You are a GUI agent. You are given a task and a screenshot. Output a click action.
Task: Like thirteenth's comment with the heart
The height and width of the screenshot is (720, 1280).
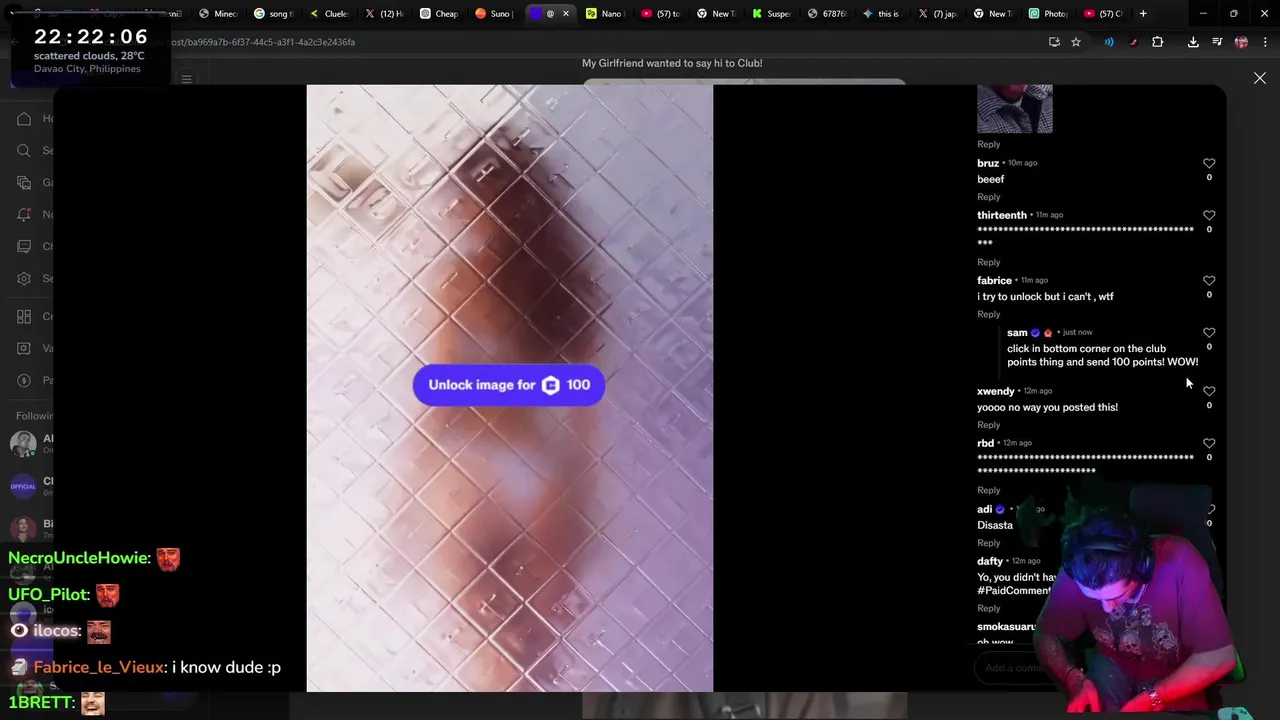(x=1209, y=215)
